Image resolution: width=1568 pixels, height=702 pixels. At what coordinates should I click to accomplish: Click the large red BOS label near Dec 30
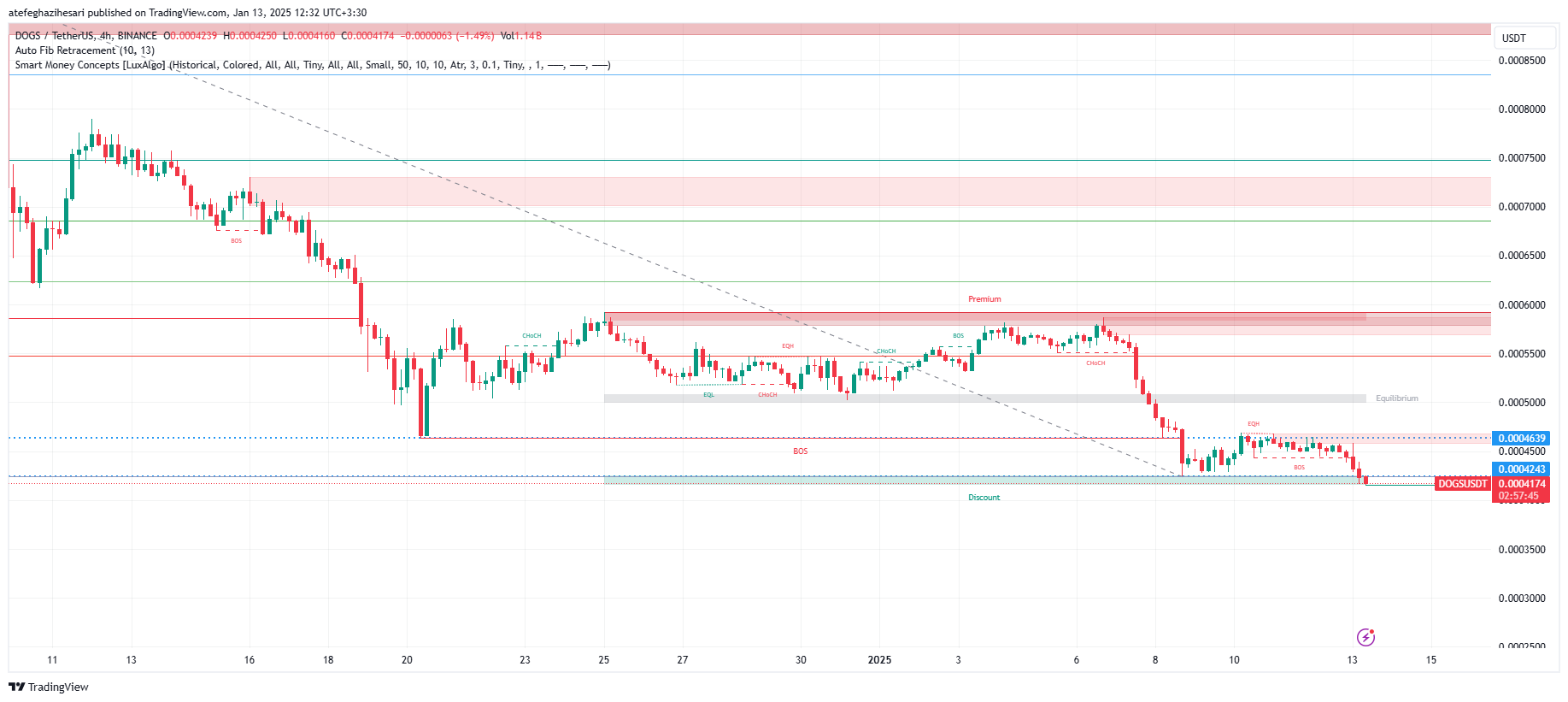[x=800, y=451]
